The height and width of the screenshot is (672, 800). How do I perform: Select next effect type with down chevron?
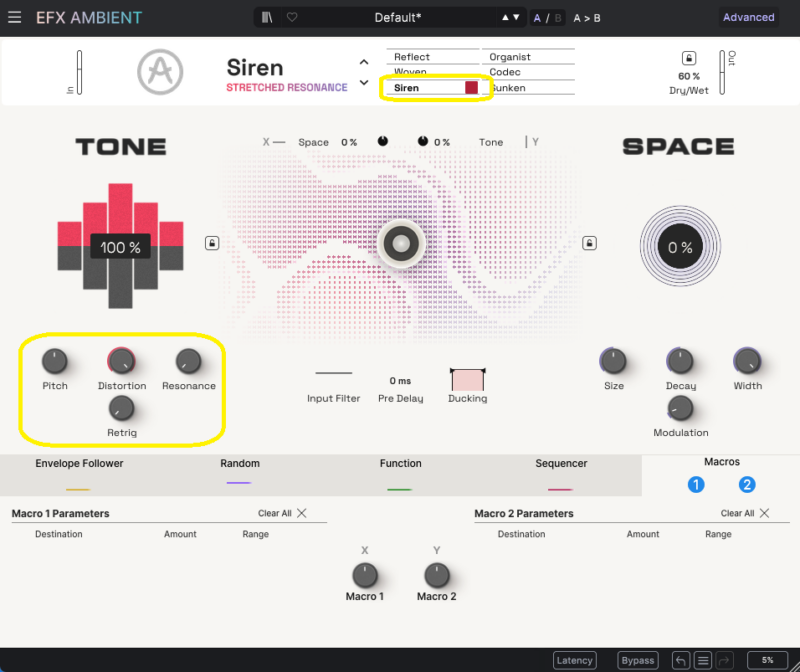click(x=364, y=82)
